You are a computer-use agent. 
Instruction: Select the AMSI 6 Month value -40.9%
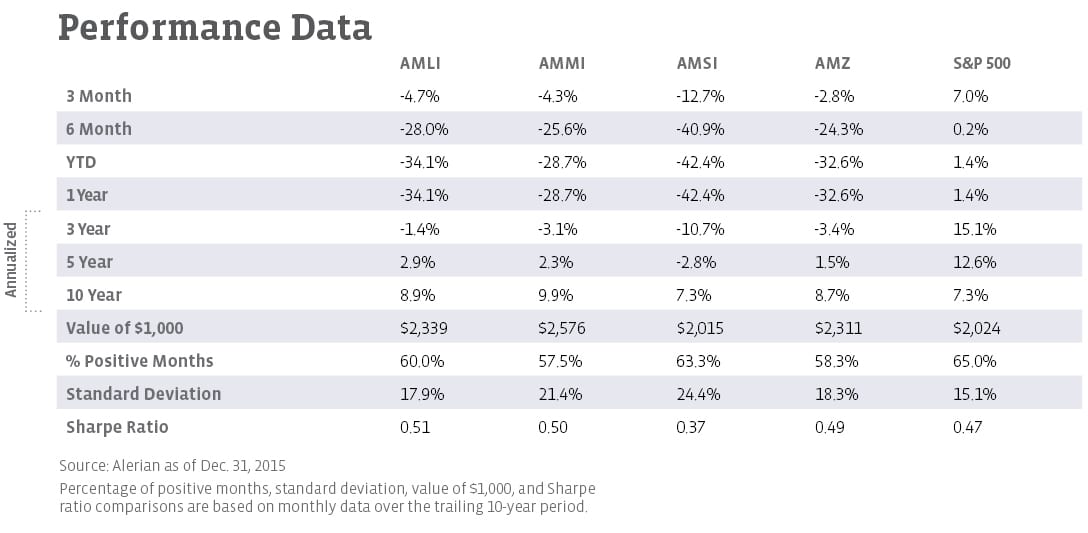click(700, 129)
